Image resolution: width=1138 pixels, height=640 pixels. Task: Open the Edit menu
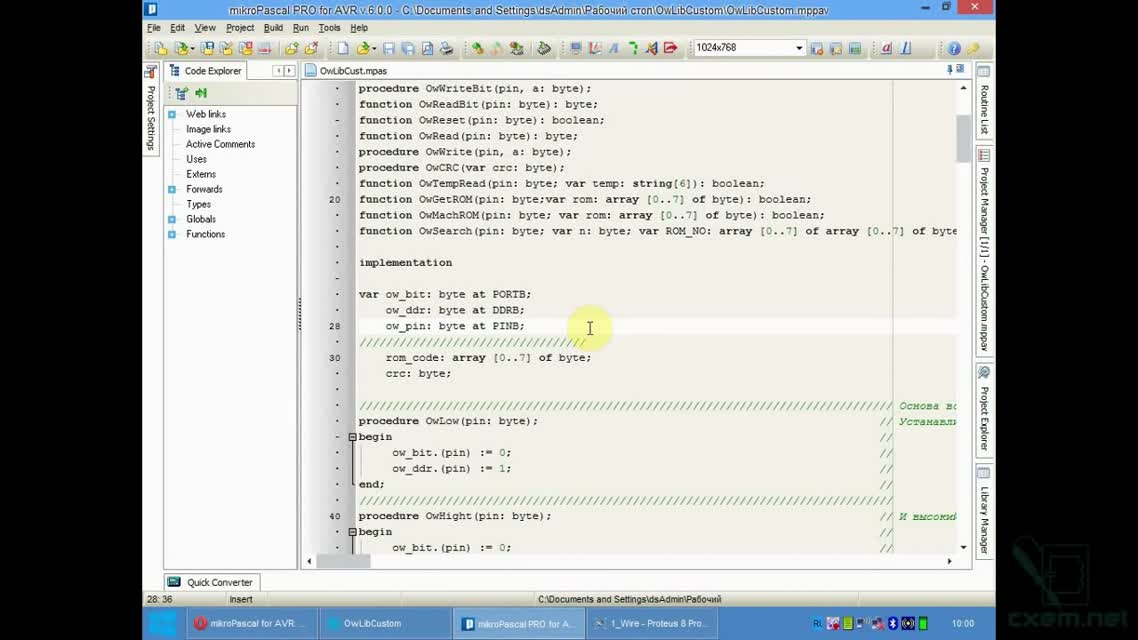tap(177, 28)
